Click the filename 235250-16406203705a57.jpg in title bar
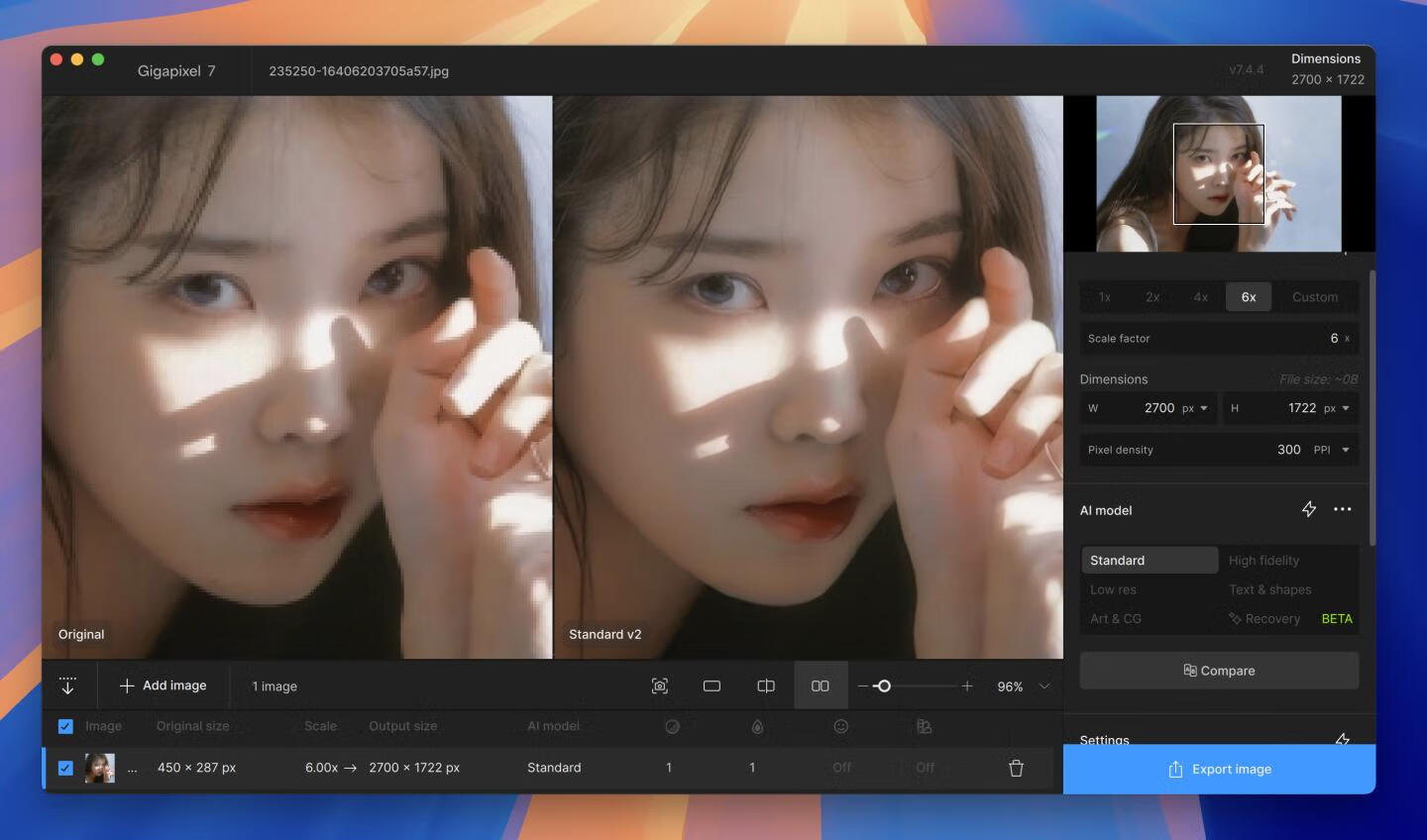This screenshot has width=1427, height=840. (359, 71)
